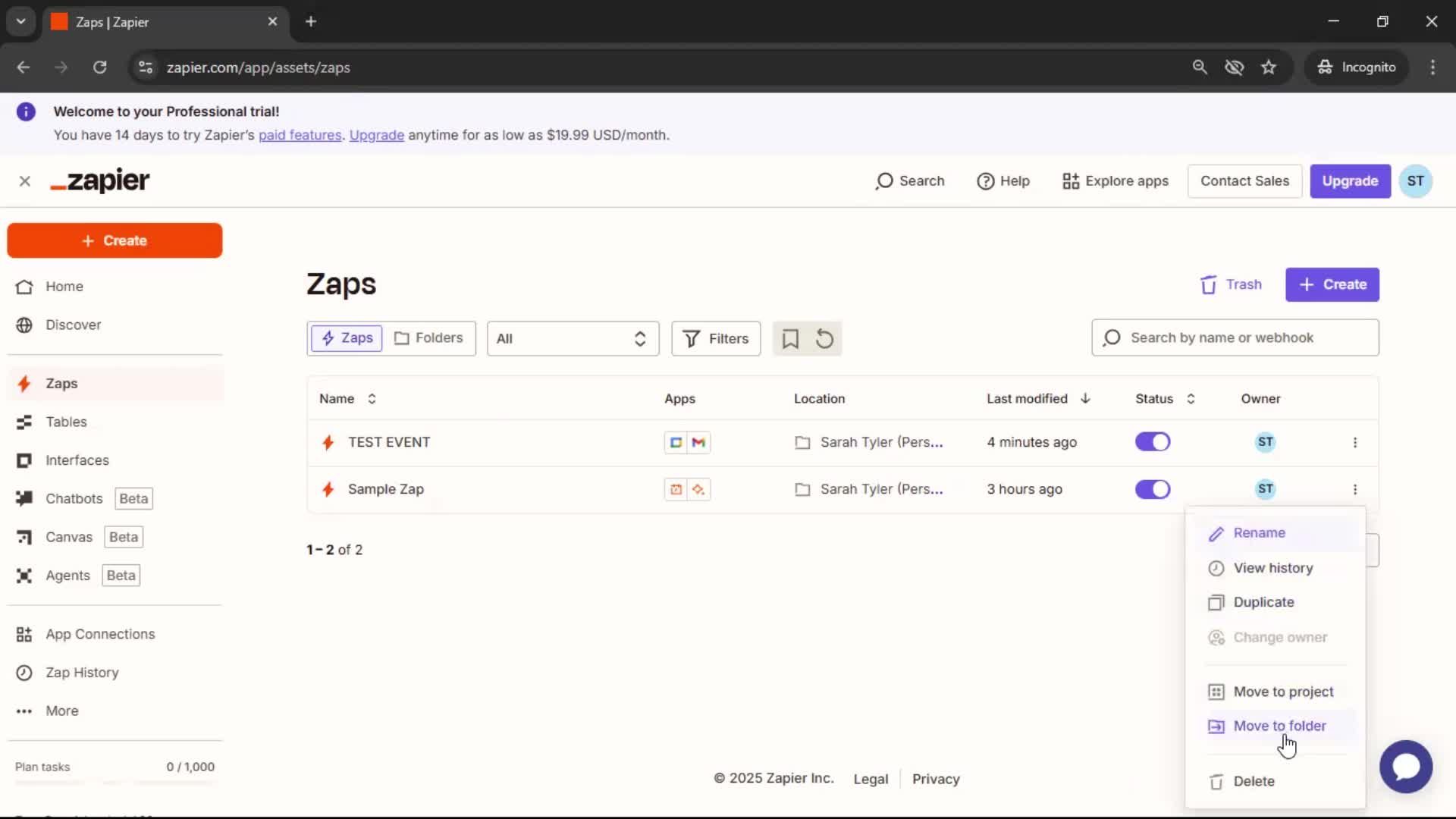Click the purple Create button beside Trash

[x=1332, y=284]
